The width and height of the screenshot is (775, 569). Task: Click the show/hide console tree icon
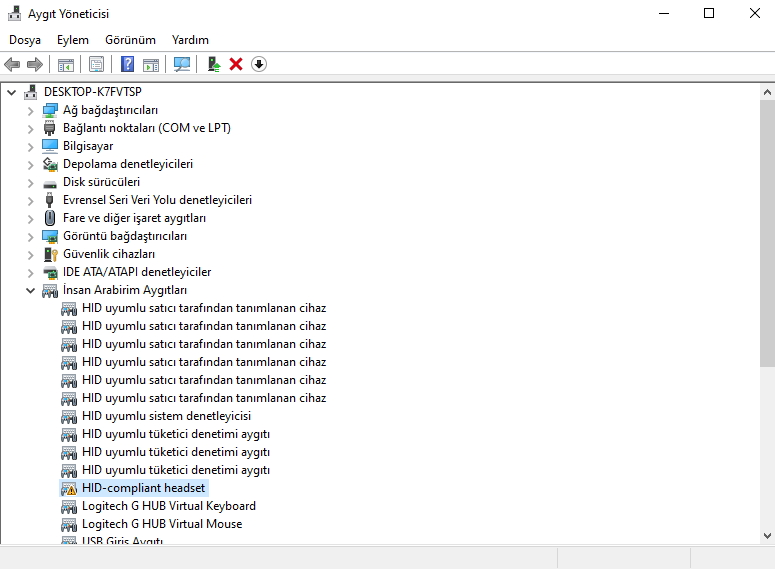coord(66,64)
